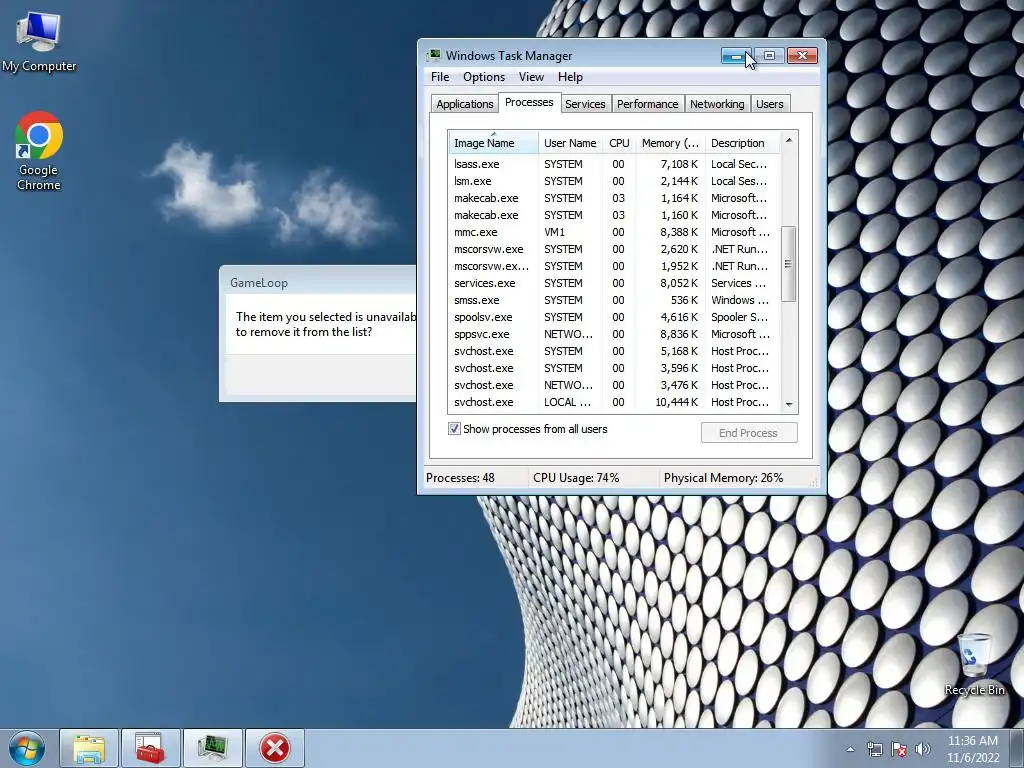Click the GameLoop dialog message text
1024x768 pixels.
326,324
